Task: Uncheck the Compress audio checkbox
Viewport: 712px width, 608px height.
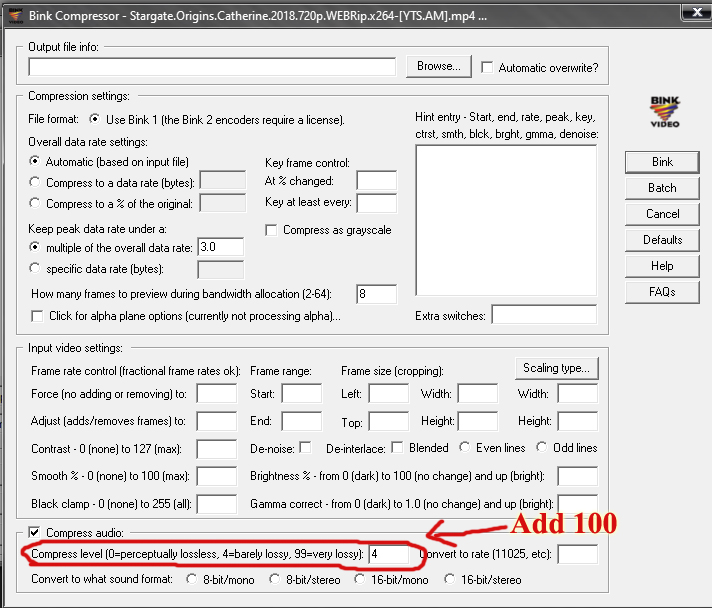Action: pyautogui.click(x=34, y=532)
